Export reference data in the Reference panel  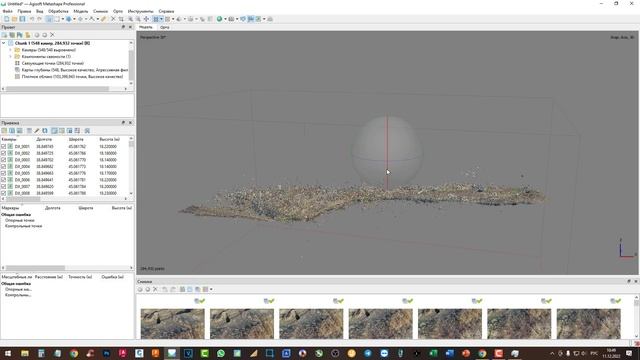pyautogui.click(x=12, y=131)
